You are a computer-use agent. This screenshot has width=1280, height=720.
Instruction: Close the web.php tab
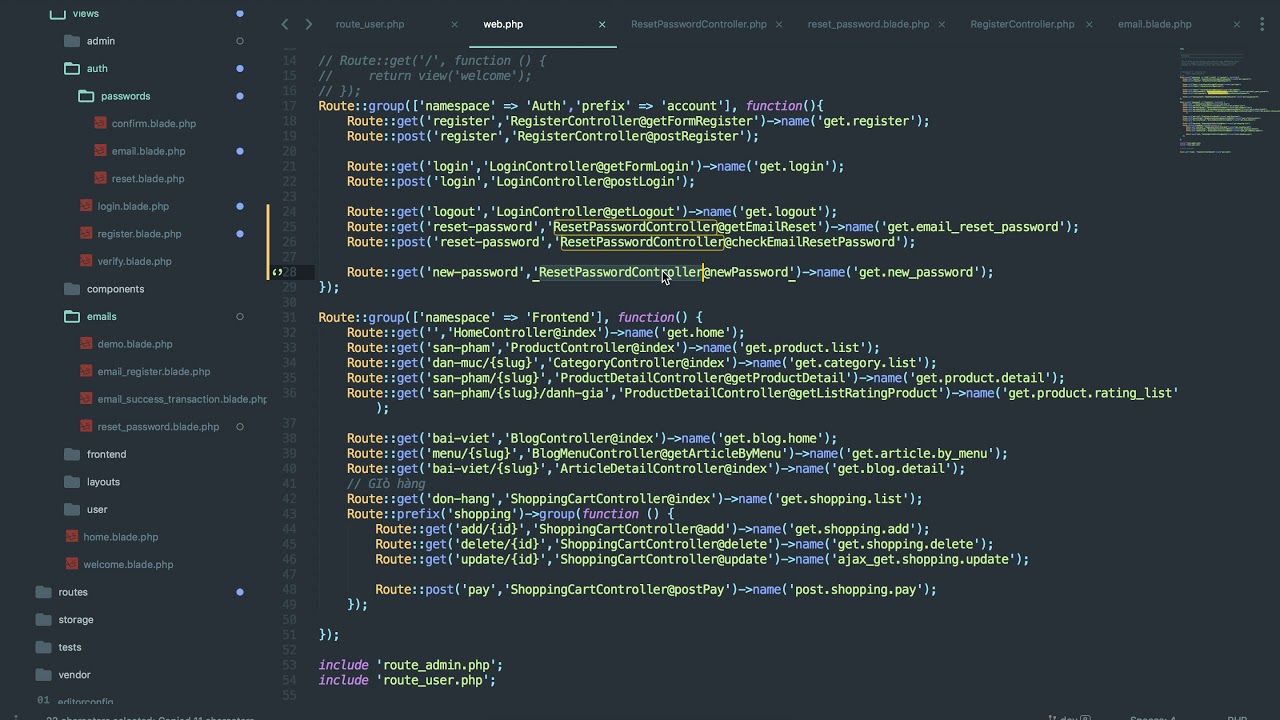602,24
